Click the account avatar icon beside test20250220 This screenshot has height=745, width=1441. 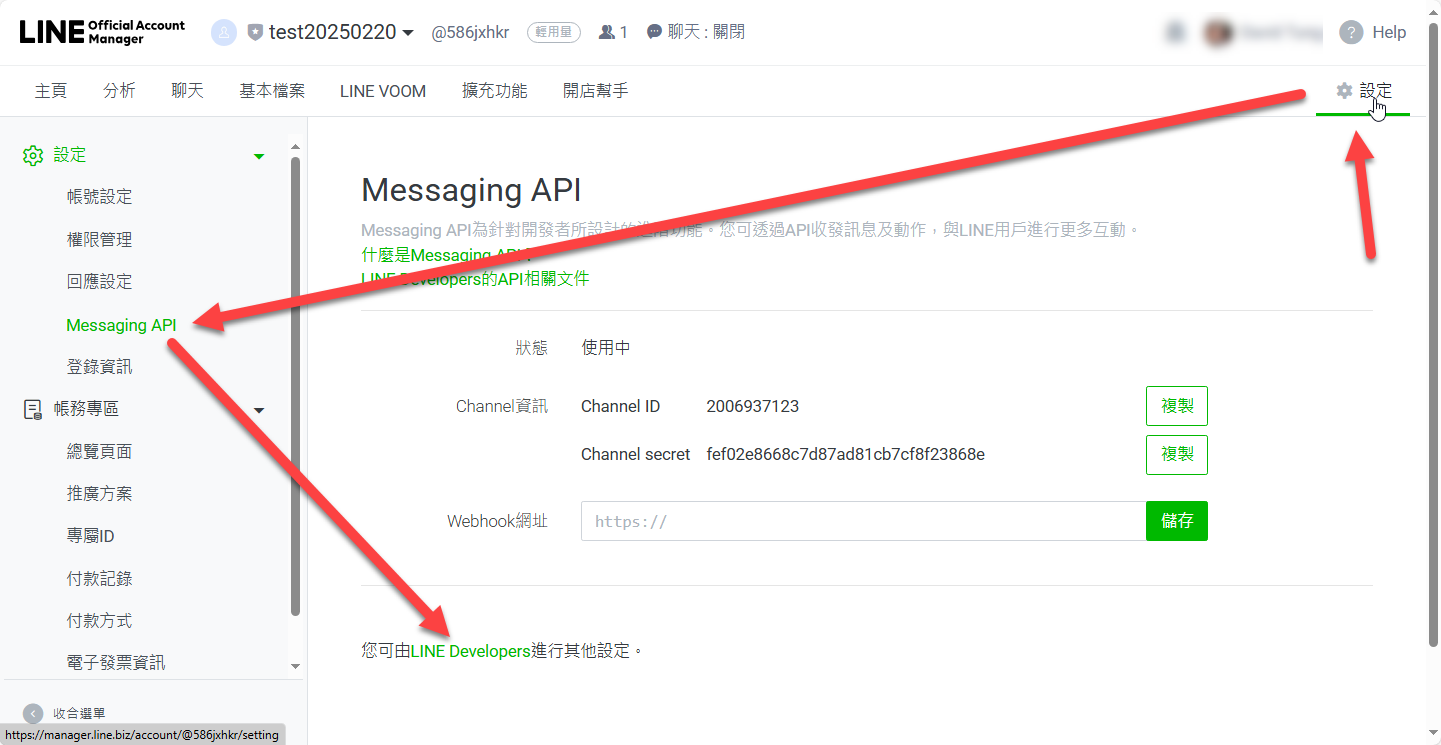click(x=223, y=32)
